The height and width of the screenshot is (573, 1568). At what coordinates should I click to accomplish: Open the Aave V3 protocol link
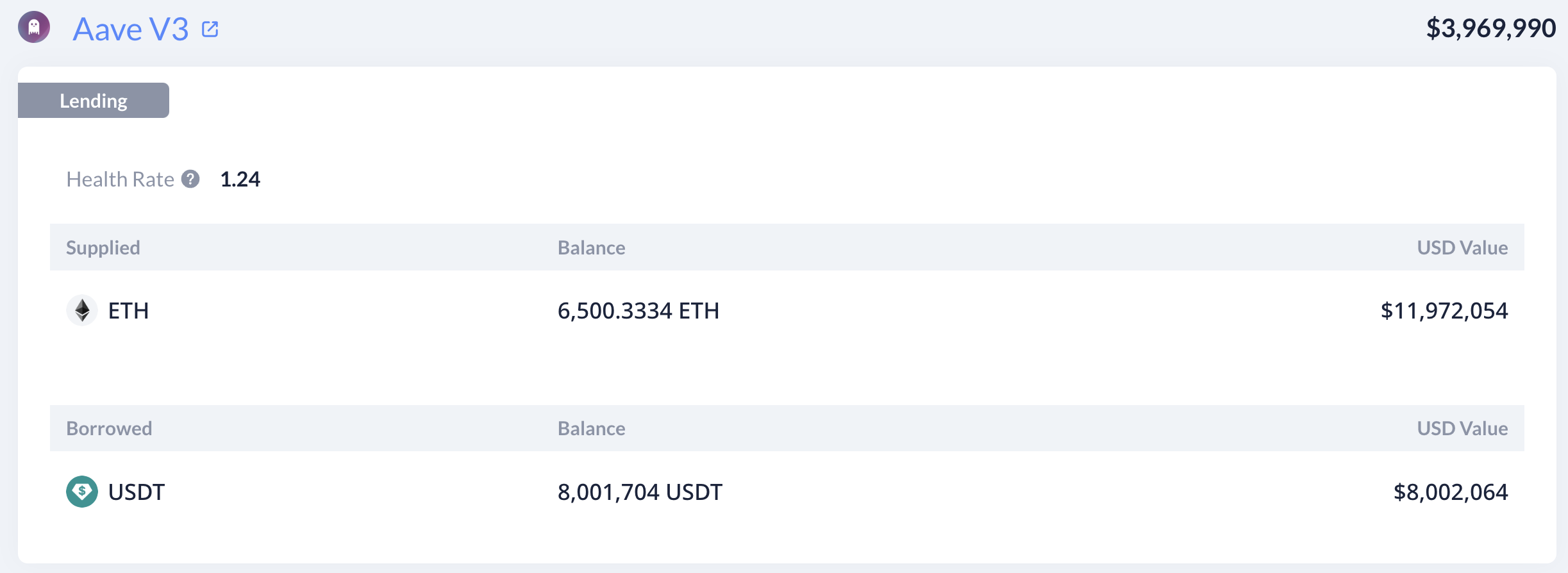131,29
